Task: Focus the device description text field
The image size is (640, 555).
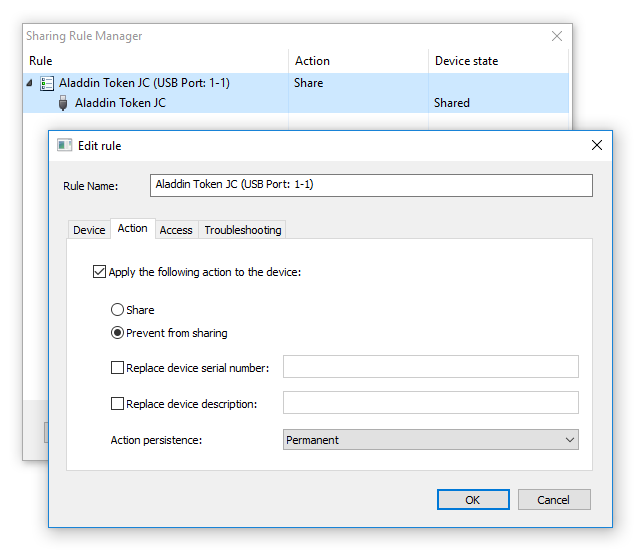Action: tap(431, 402)
